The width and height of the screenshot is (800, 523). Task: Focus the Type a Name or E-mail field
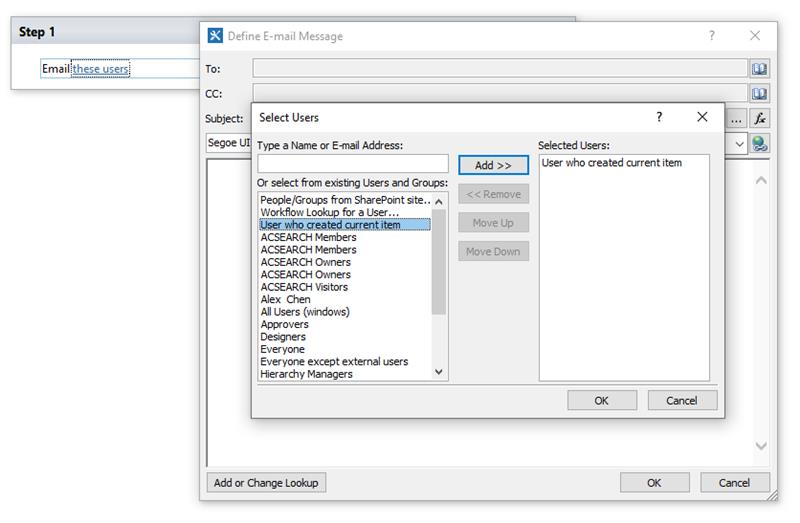click(x=353, y=164)
